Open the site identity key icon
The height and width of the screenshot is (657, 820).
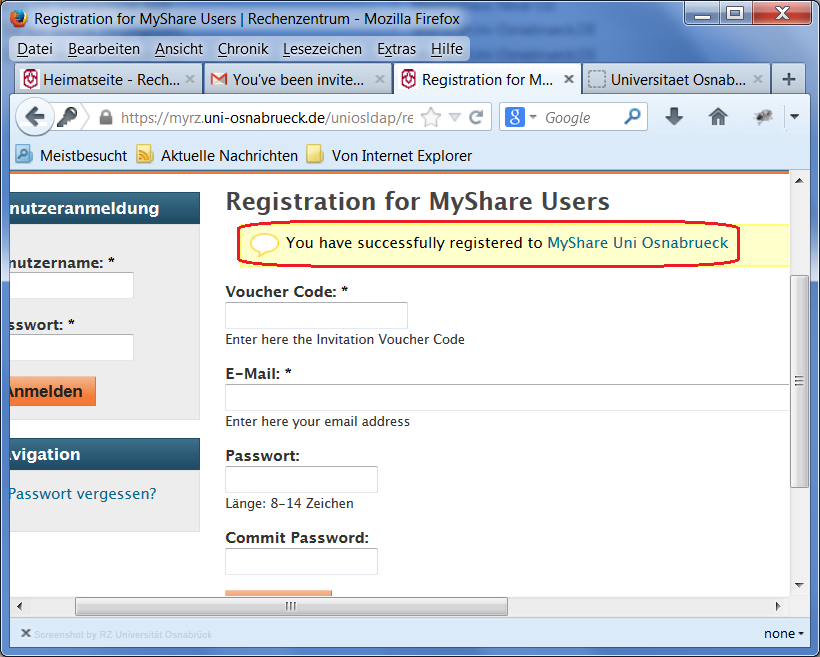67,117
